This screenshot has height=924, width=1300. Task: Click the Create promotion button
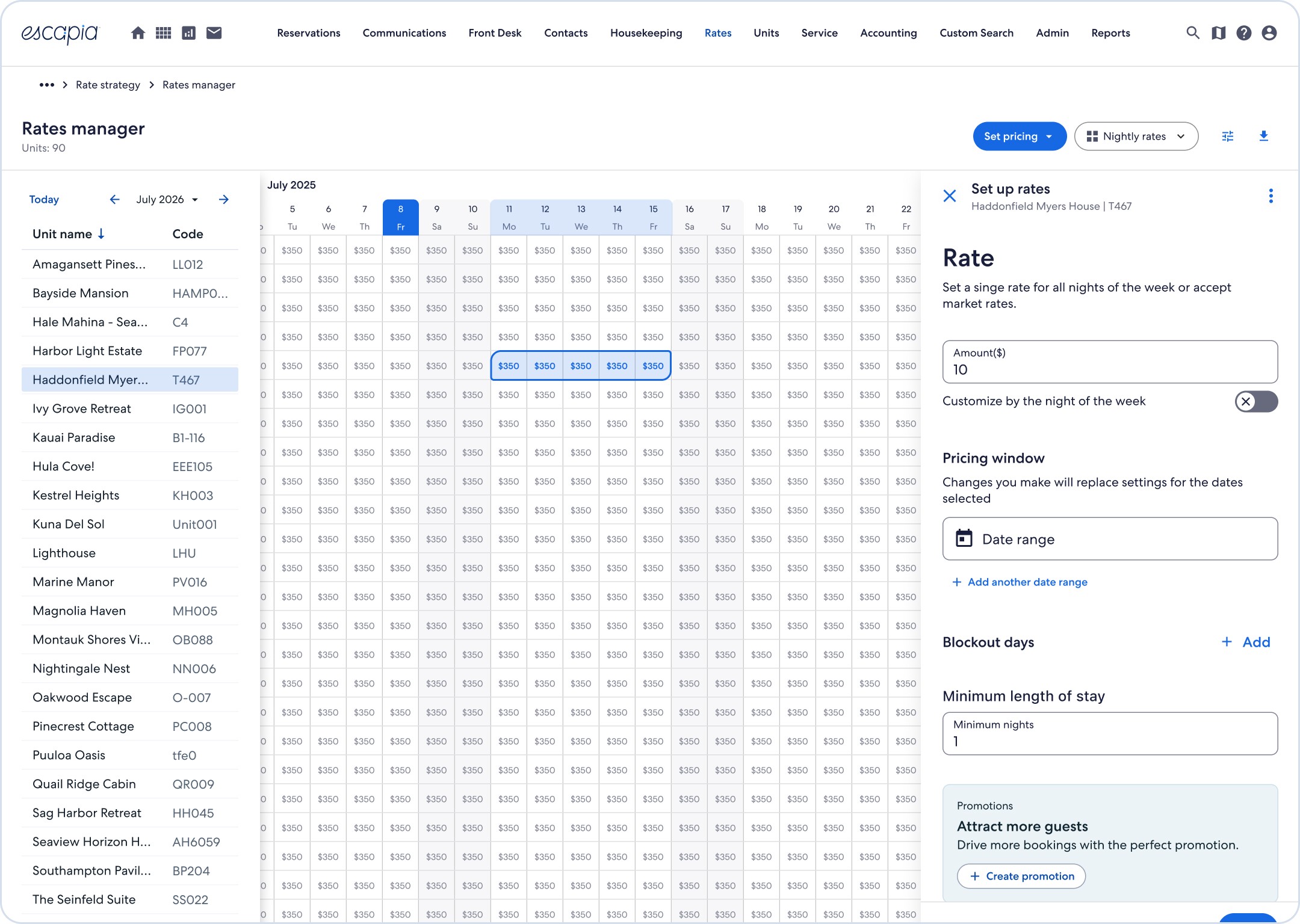pyautogui.click(x=1021, y=876)
